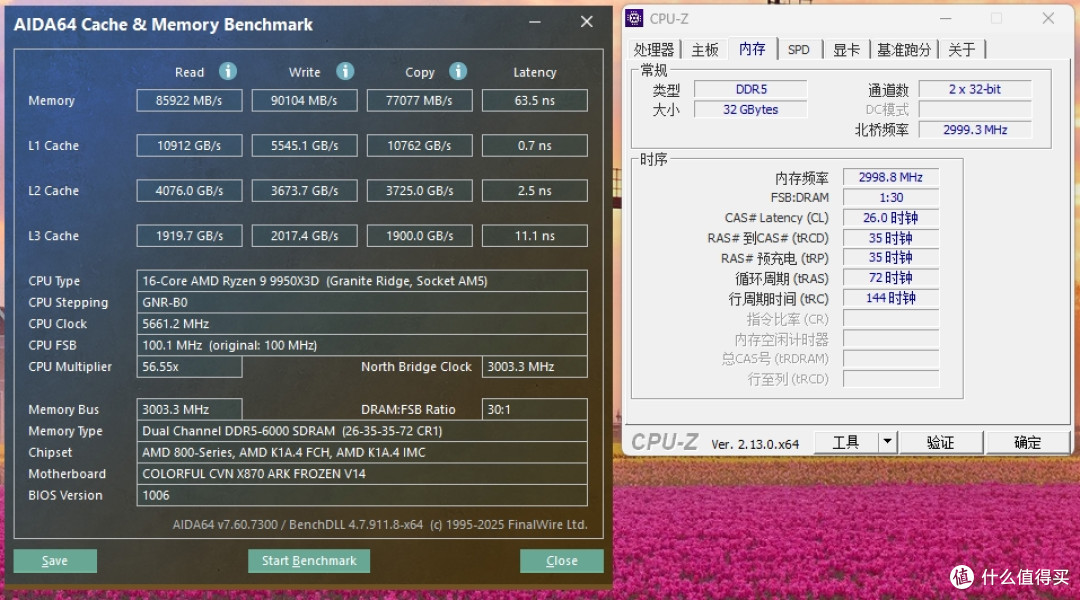This screenshot has height=600, width=1080.
Task: Click the Memory Bus 3003.3 MHz field
Action: pyautogui.click(x=189, y=409)
